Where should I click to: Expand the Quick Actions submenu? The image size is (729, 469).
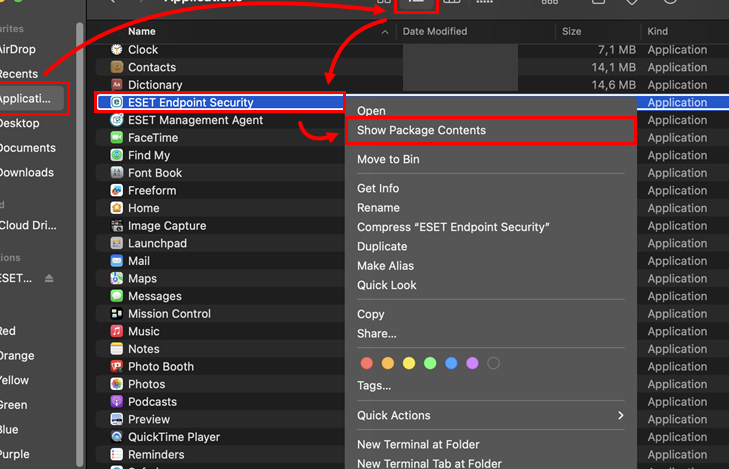point(492,416)
